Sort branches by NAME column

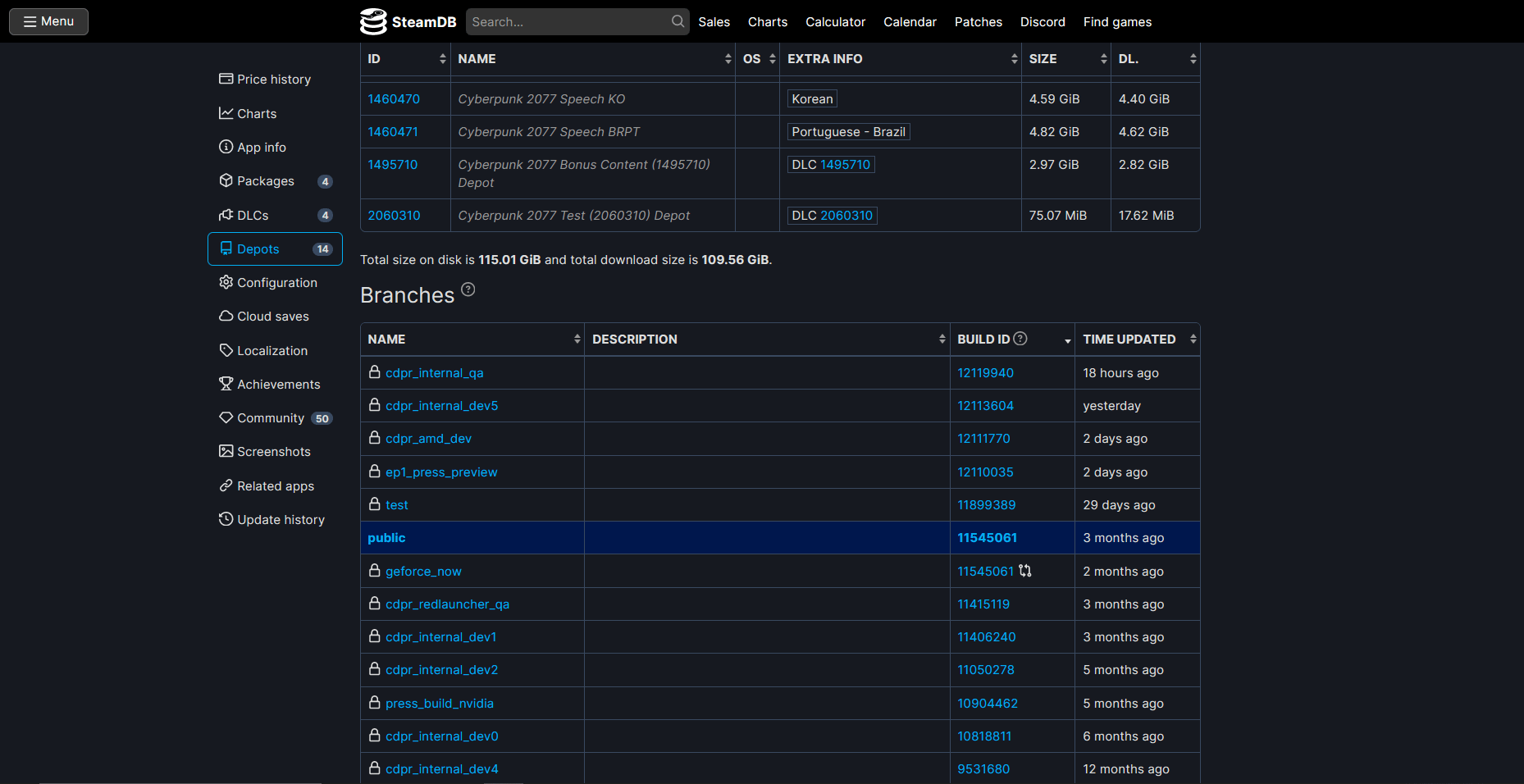pos(472,340)
